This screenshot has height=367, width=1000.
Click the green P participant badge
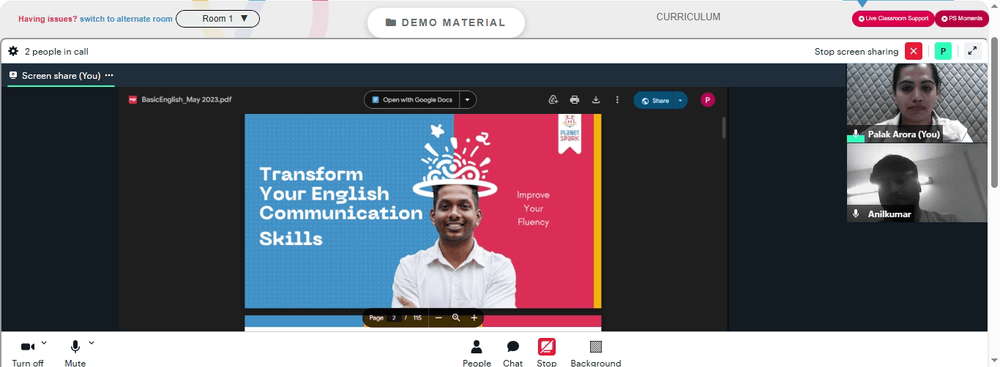tap(943, 51)
